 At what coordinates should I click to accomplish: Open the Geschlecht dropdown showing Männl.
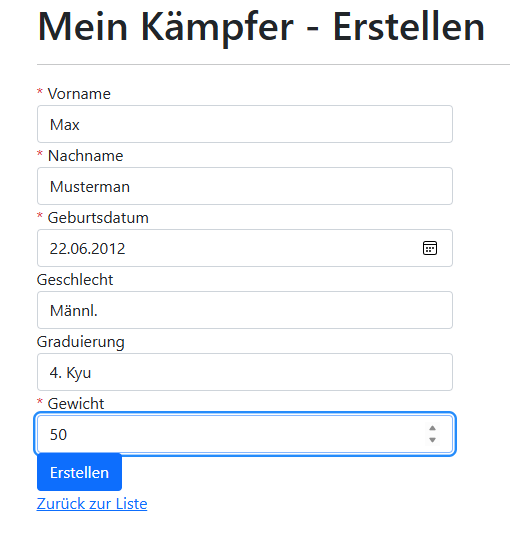(x=245, y=310)
